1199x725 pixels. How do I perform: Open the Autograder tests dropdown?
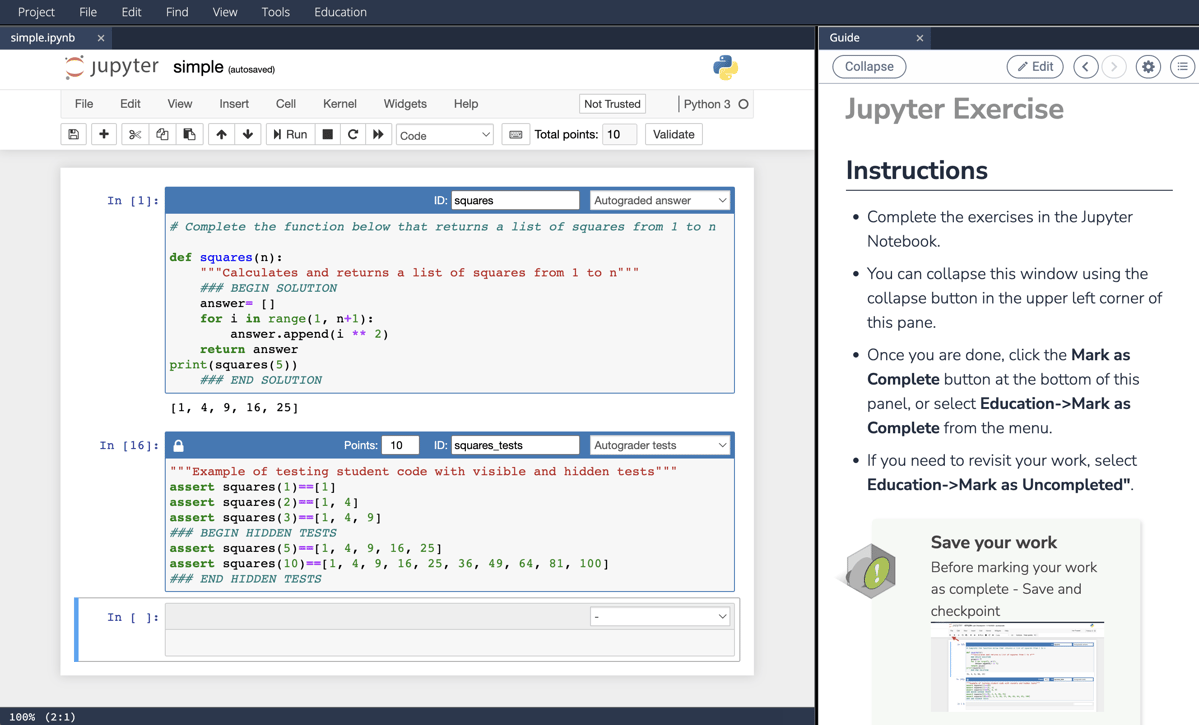pos(660,444)
